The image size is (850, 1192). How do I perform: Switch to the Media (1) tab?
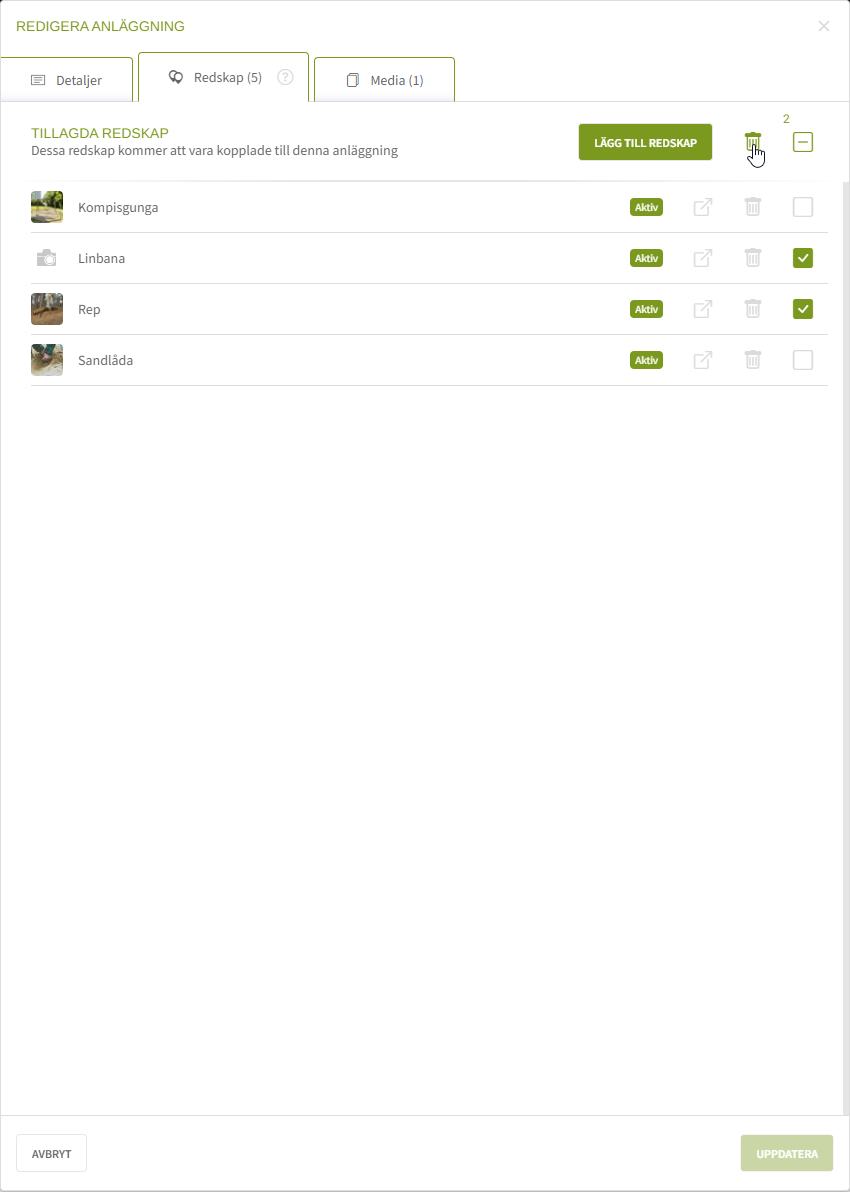pos(385,80)
